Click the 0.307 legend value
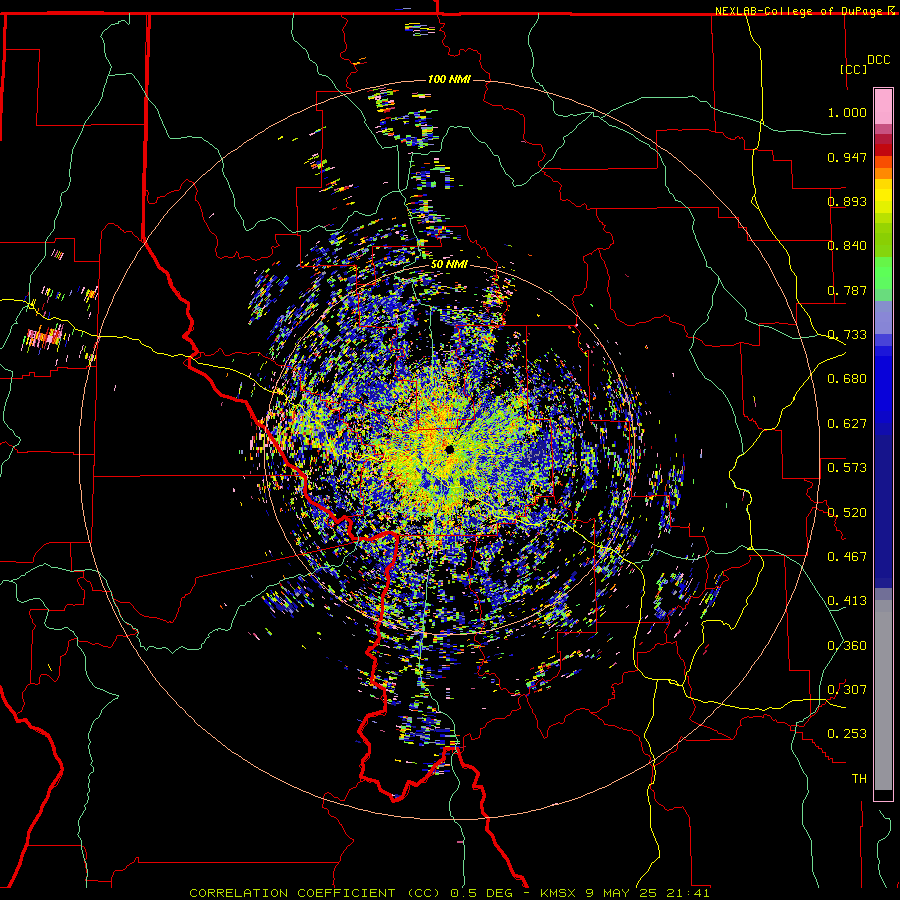Viewport: 900px width, 900px height. (x=847, y=690)
